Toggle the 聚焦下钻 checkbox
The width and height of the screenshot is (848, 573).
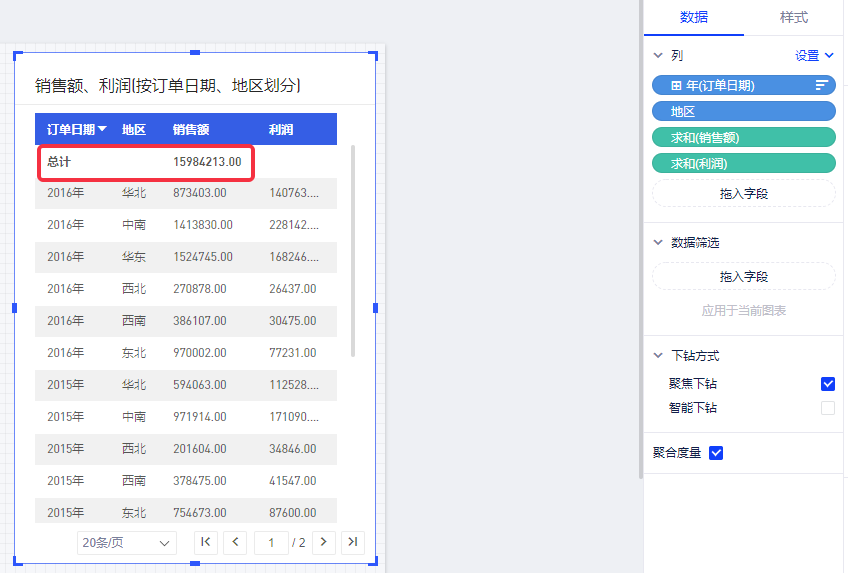click(x=827, y=384)
